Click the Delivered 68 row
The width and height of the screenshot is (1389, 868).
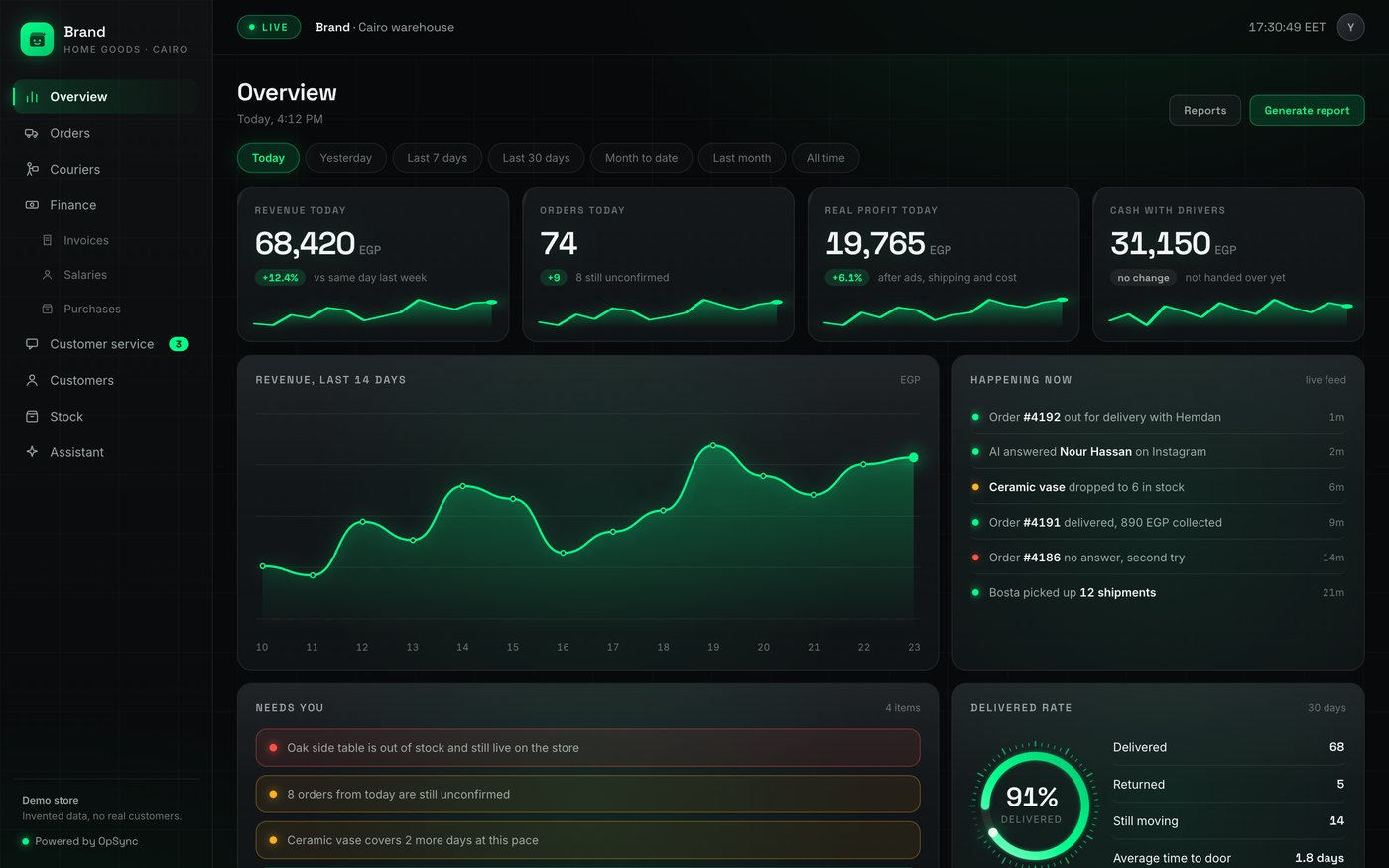coord(1228,747)
